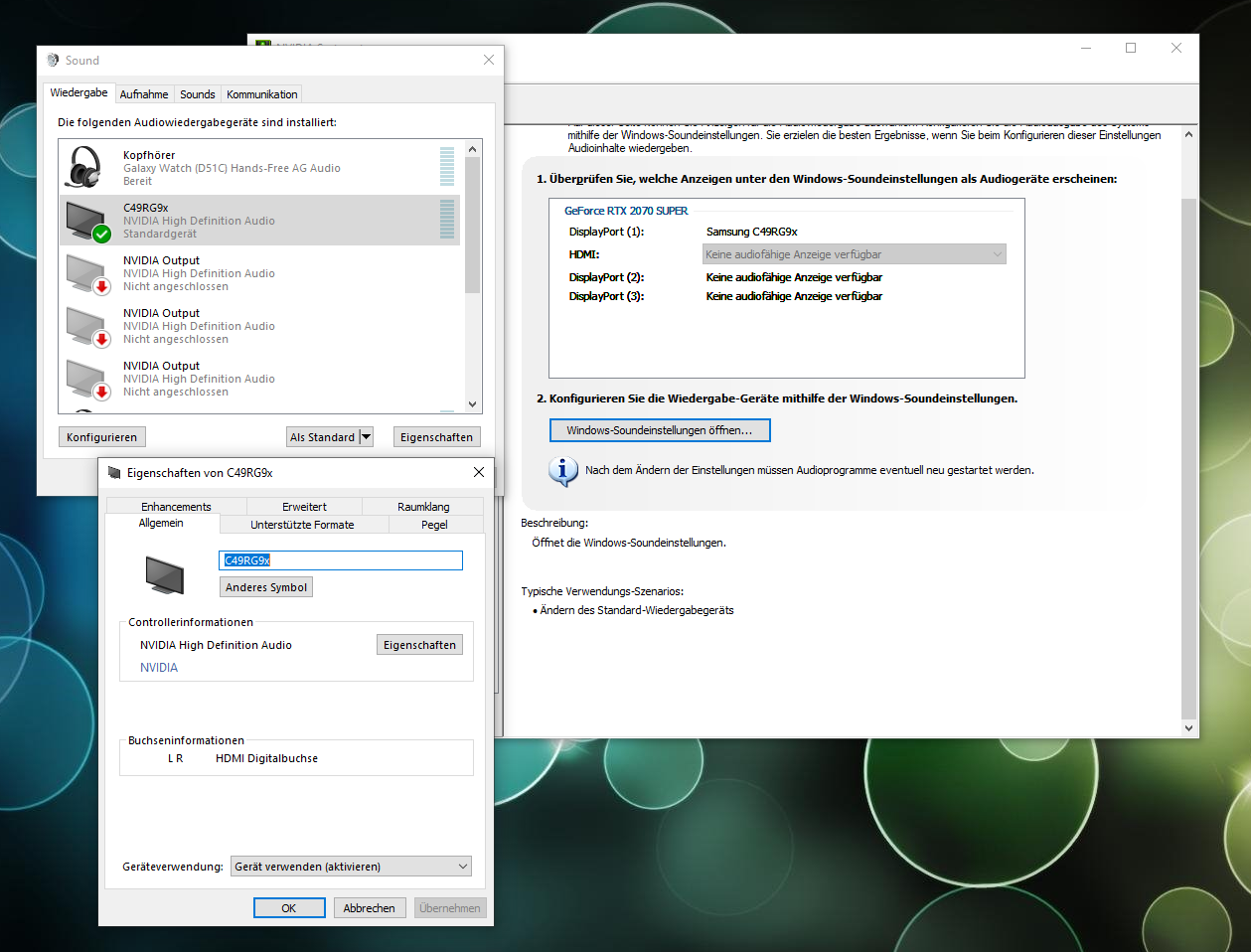Image resolution: width=1251 pixels, height=952 pixels.
Task: Click the Abbrechen button
Action: click(370, 908)
